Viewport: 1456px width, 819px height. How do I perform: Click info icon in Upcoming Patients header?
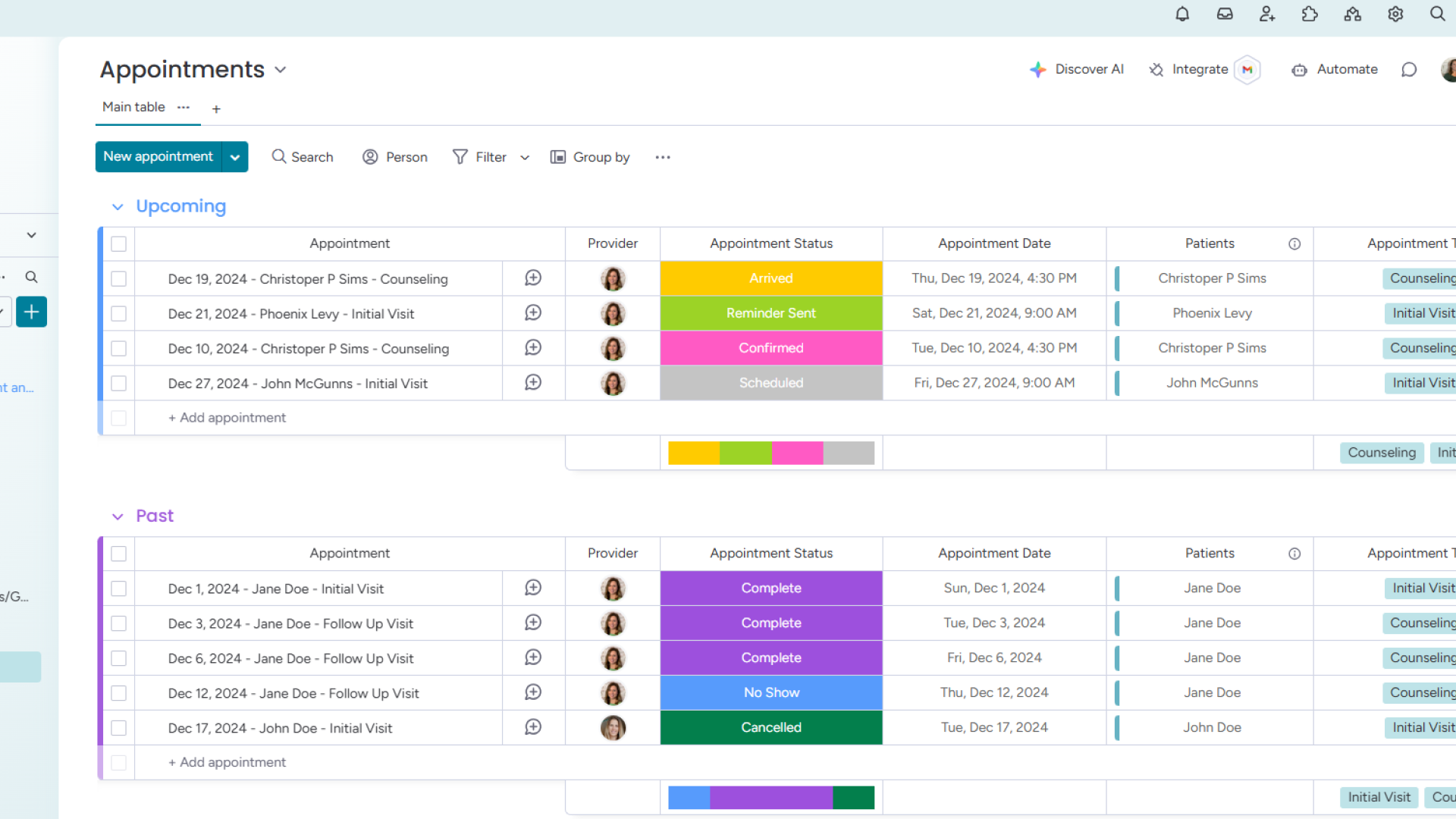coord(1294,243)
